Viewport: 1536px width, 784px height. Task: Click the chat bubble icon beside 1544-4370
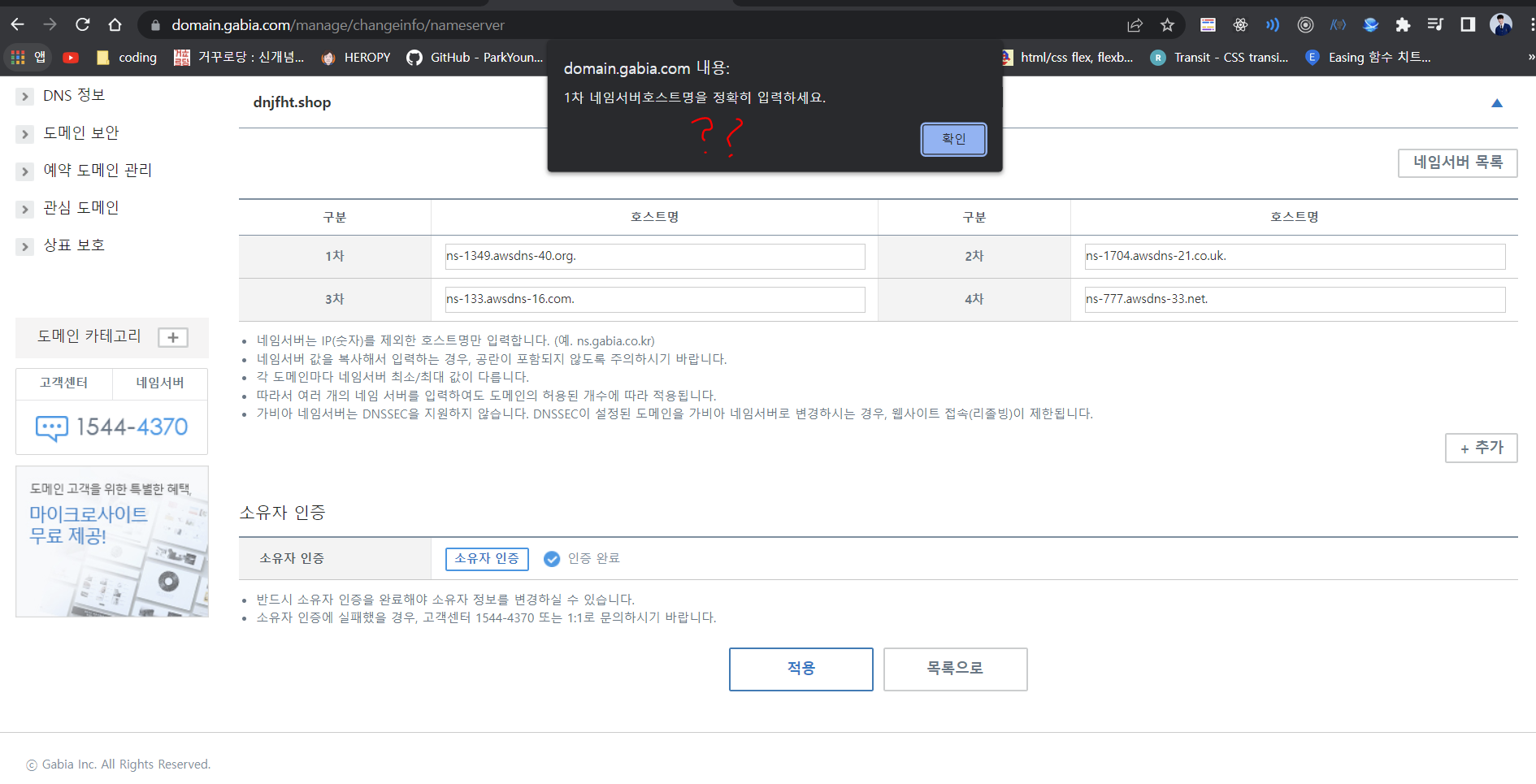click(52, 428)
